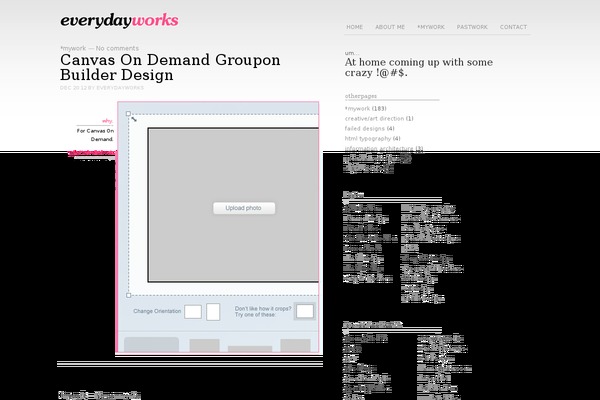This screenshot has width=600, height=400.
Task: Open the builder design mockup image
Action: click(218, 227)
